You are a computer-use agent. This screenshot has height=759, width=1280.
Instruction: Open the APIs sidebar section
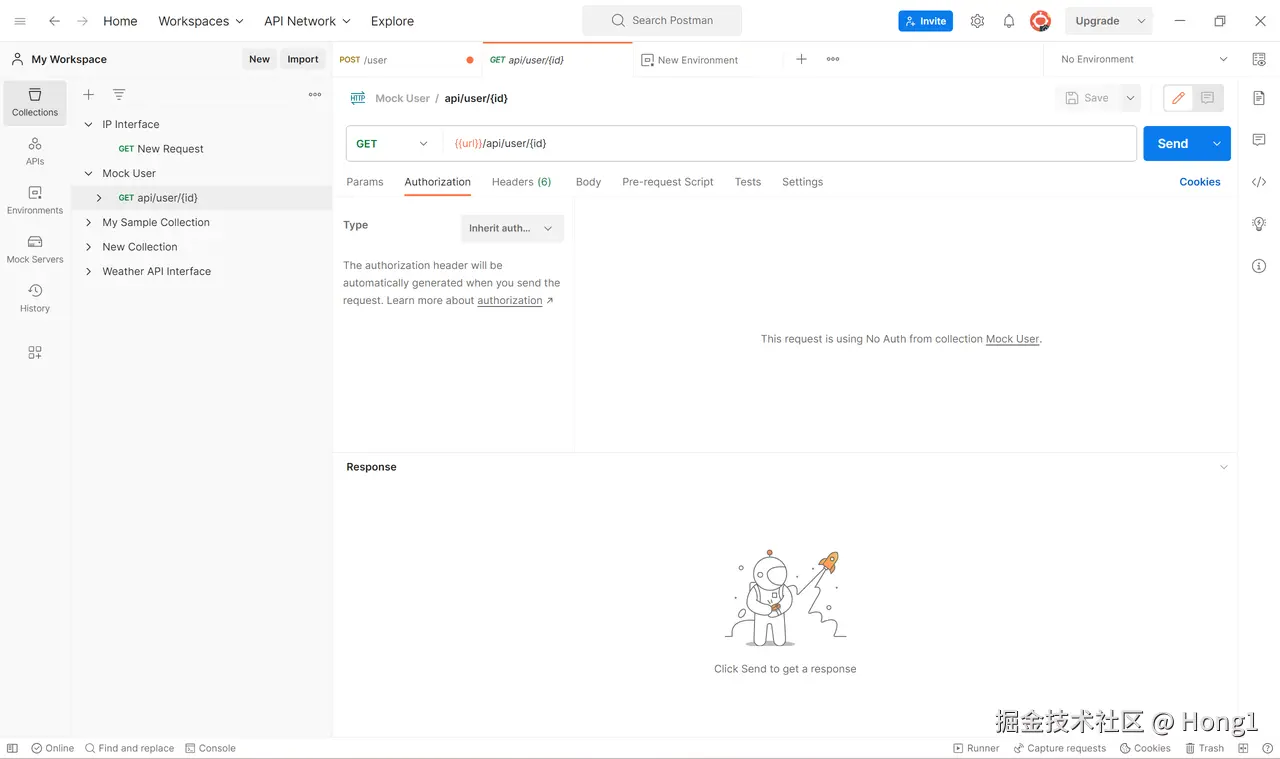click(35, 151)
